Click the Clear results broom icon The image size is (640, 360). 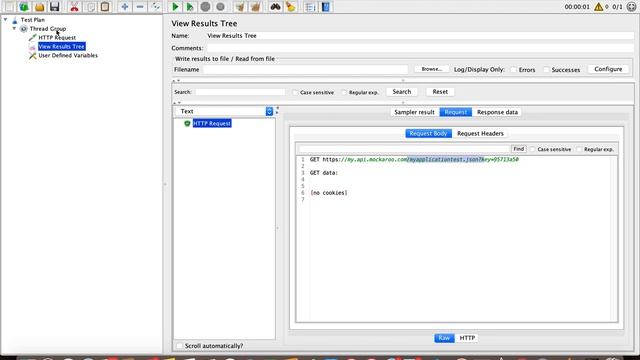pos(240,7)
